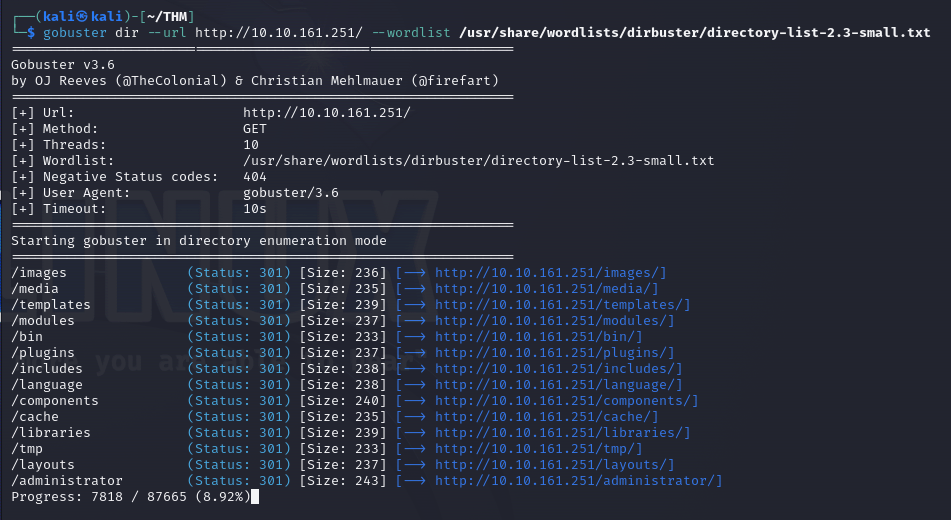Click the /images path result
Viewport: 951px width, 520px height.
pyautogui.click(x=39, y=273)
